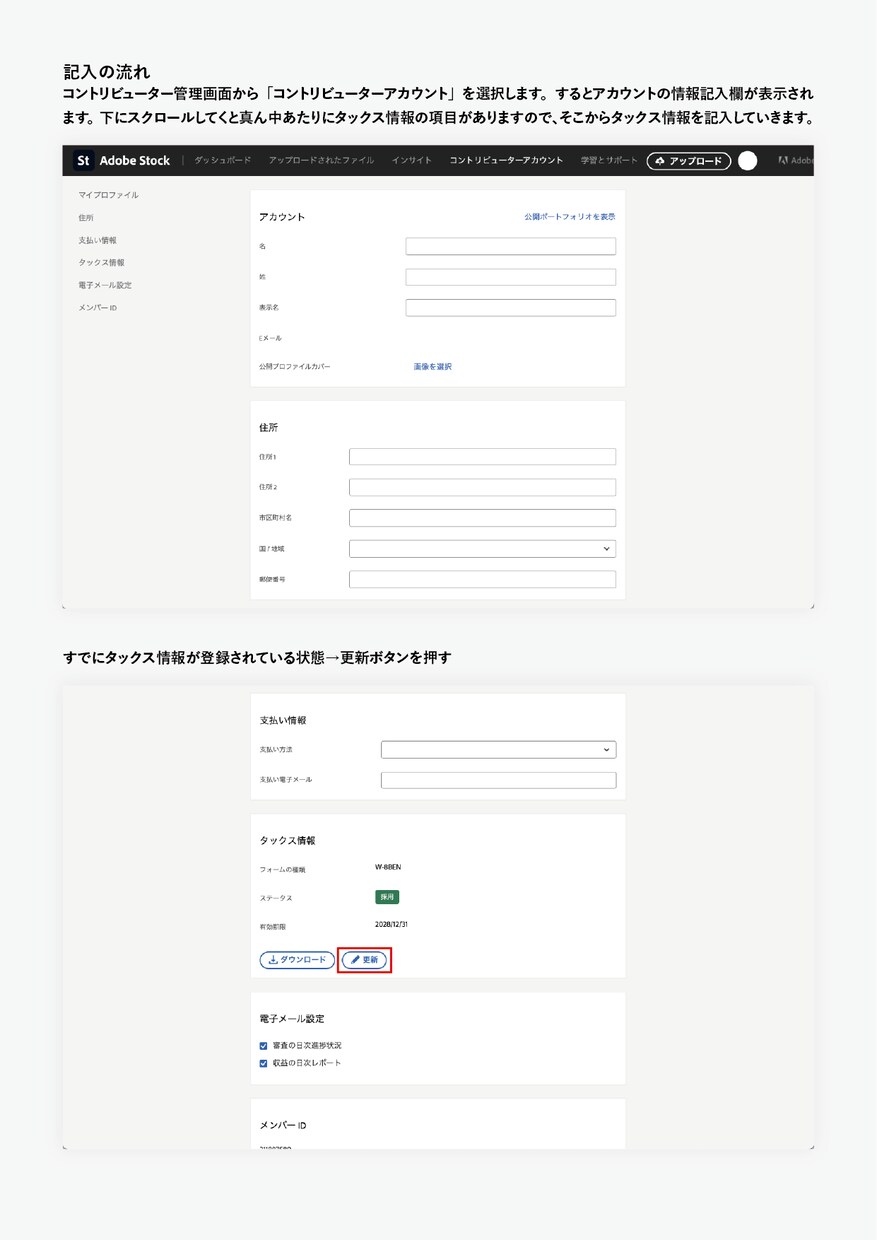Toggle the 収益の日次レポート checkbox
The height and width of the screenshot is (1240, 877).
[x=264, y=1063]
